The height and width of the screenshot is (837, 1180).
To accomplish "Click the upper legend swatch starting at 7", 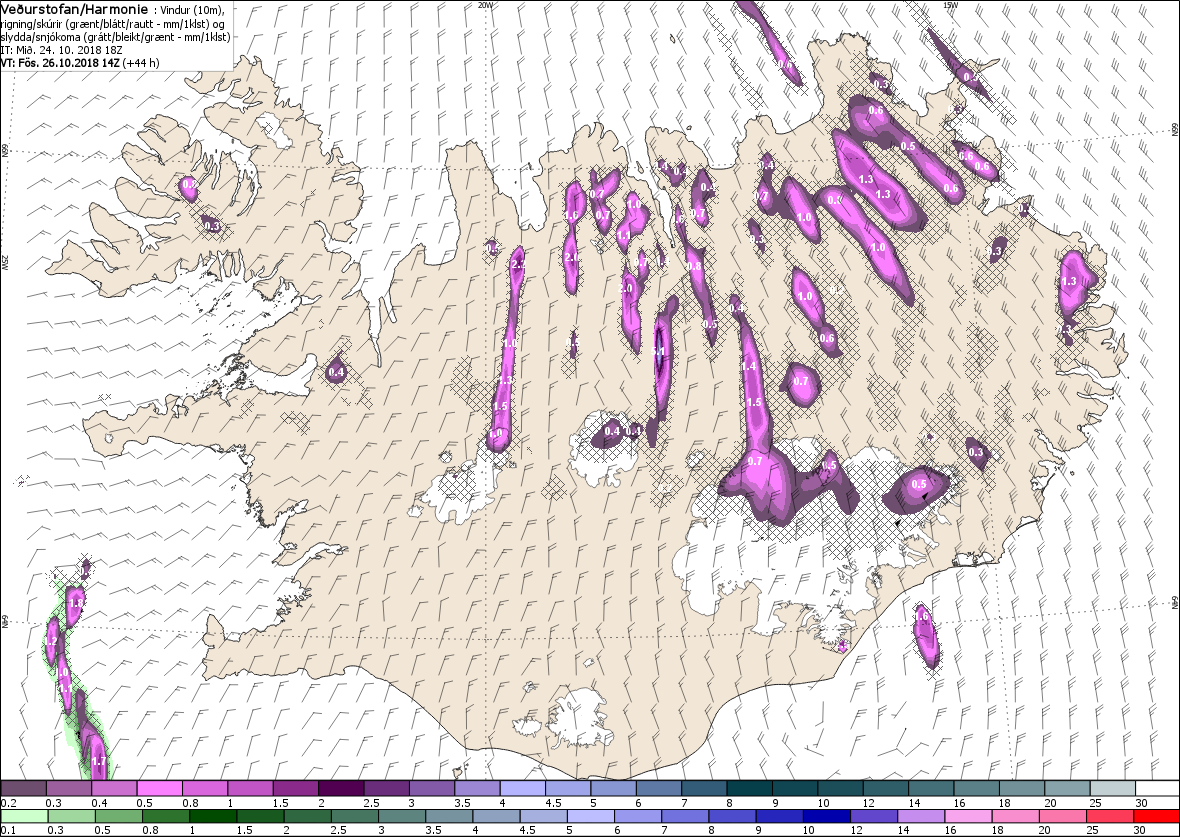I will coord(704,788).
